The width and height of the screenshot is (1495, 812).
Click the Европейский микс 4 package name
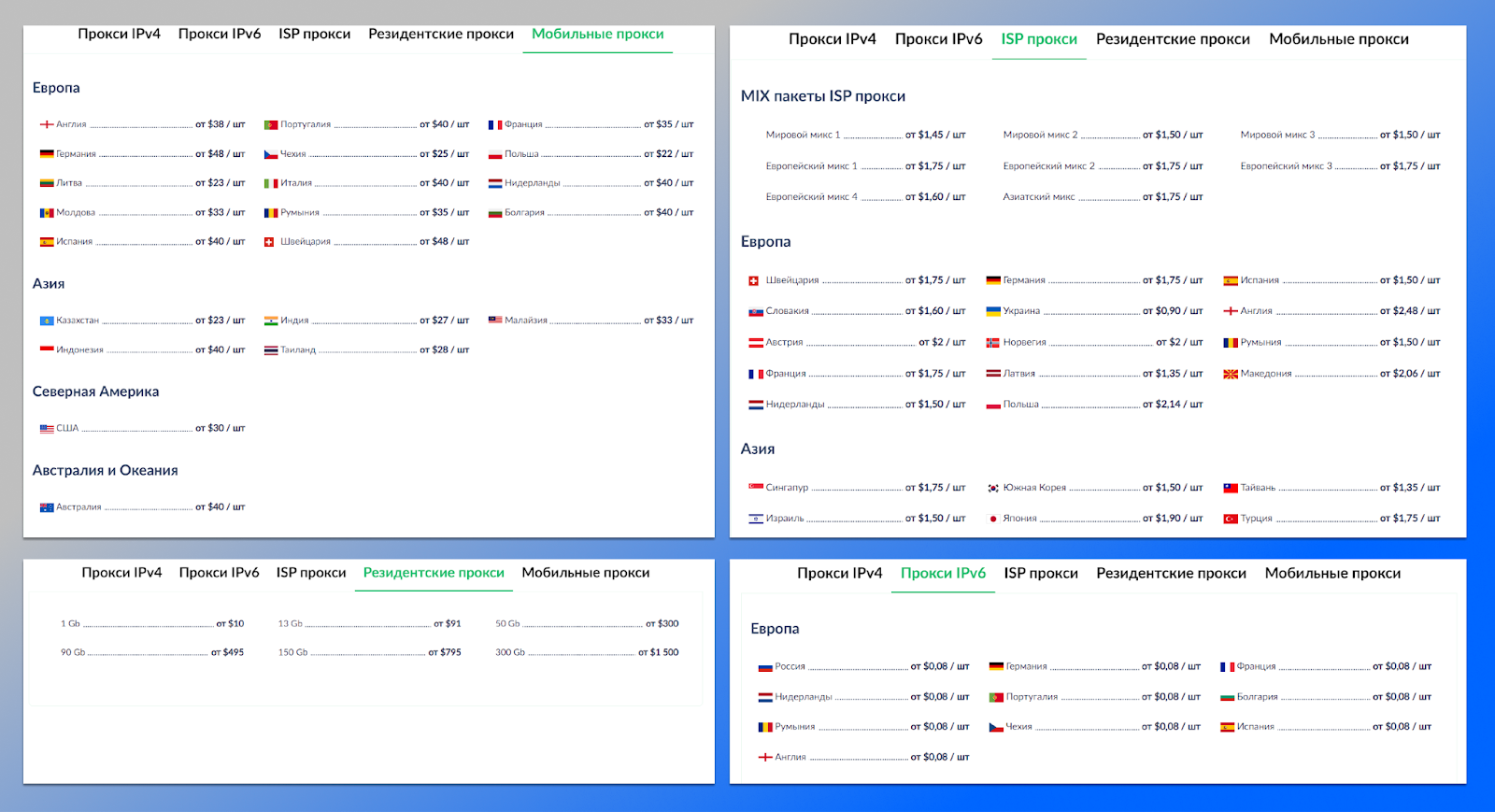point(811,197)
